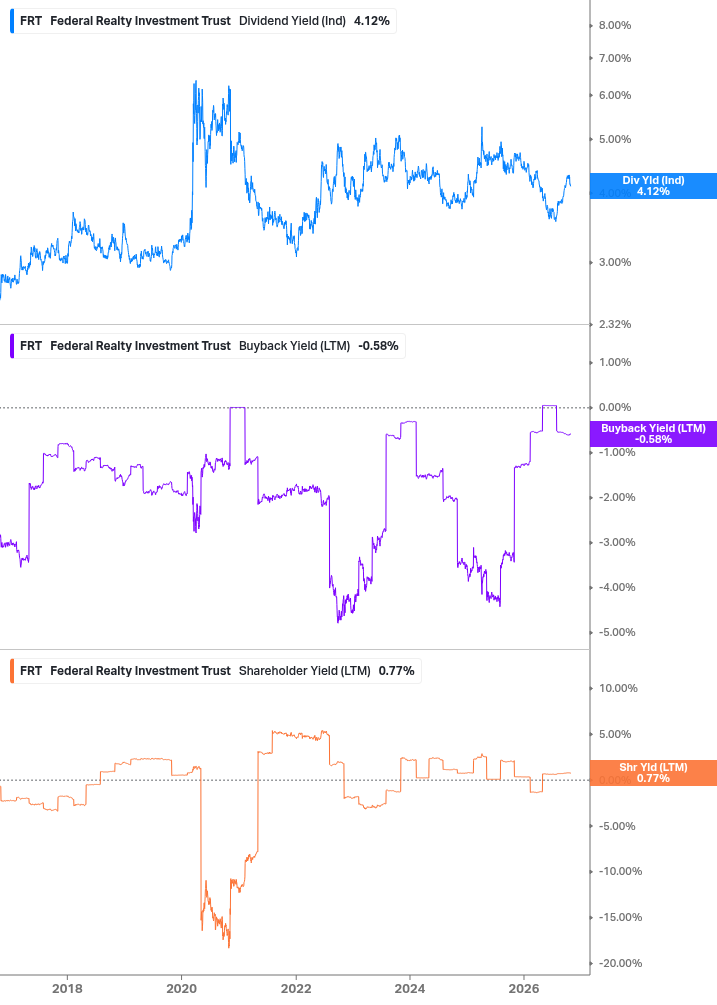The width and height of the screenshot is (717, 1005).
Task: Click the Shareholder Yield (LTM) legend label
Action: [304, 670]
